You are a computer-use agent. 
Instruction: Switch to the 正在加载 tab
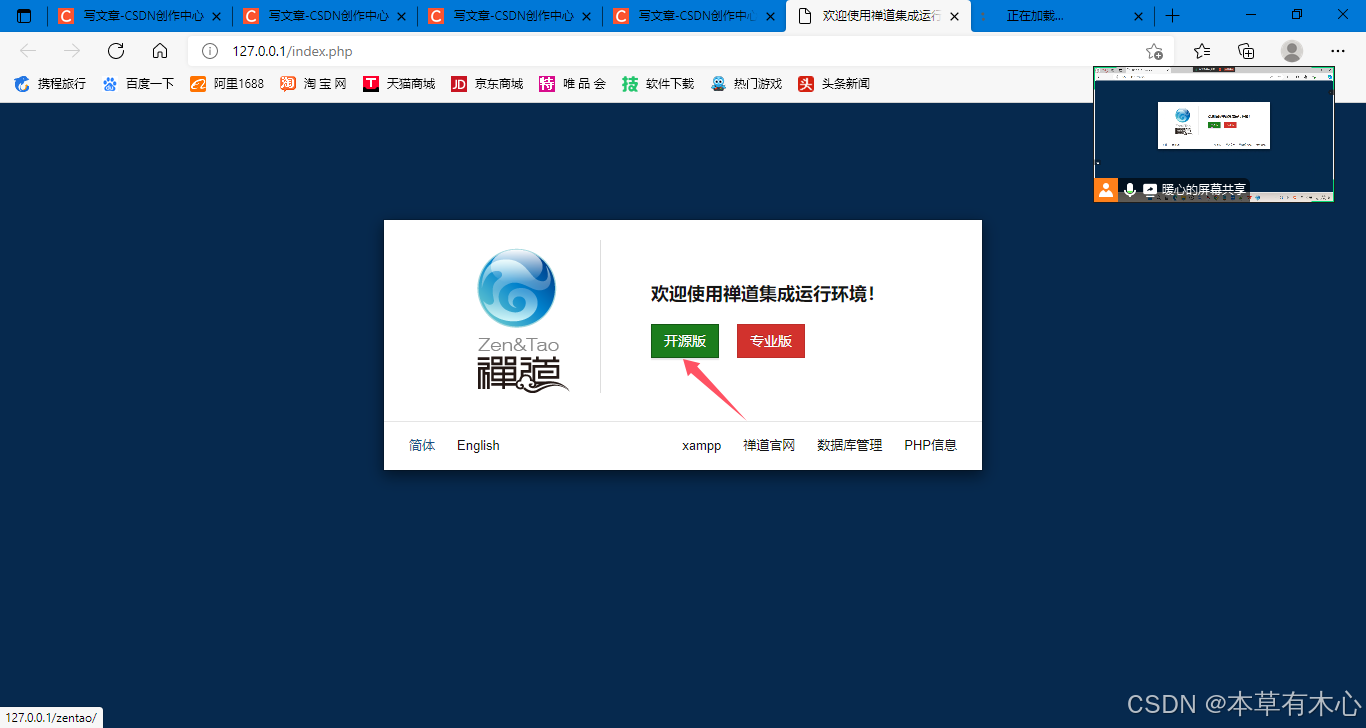tap(1061, 16)
